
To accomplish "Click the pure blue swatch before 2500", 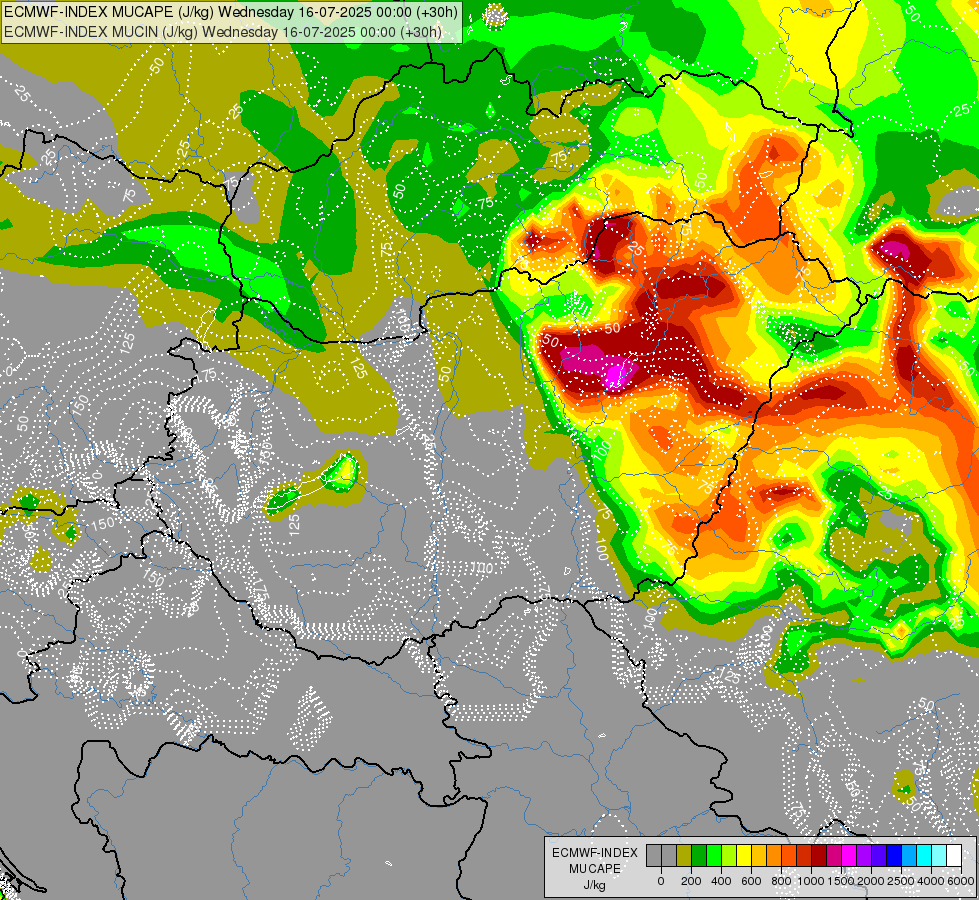I will (x=893, y=855).
